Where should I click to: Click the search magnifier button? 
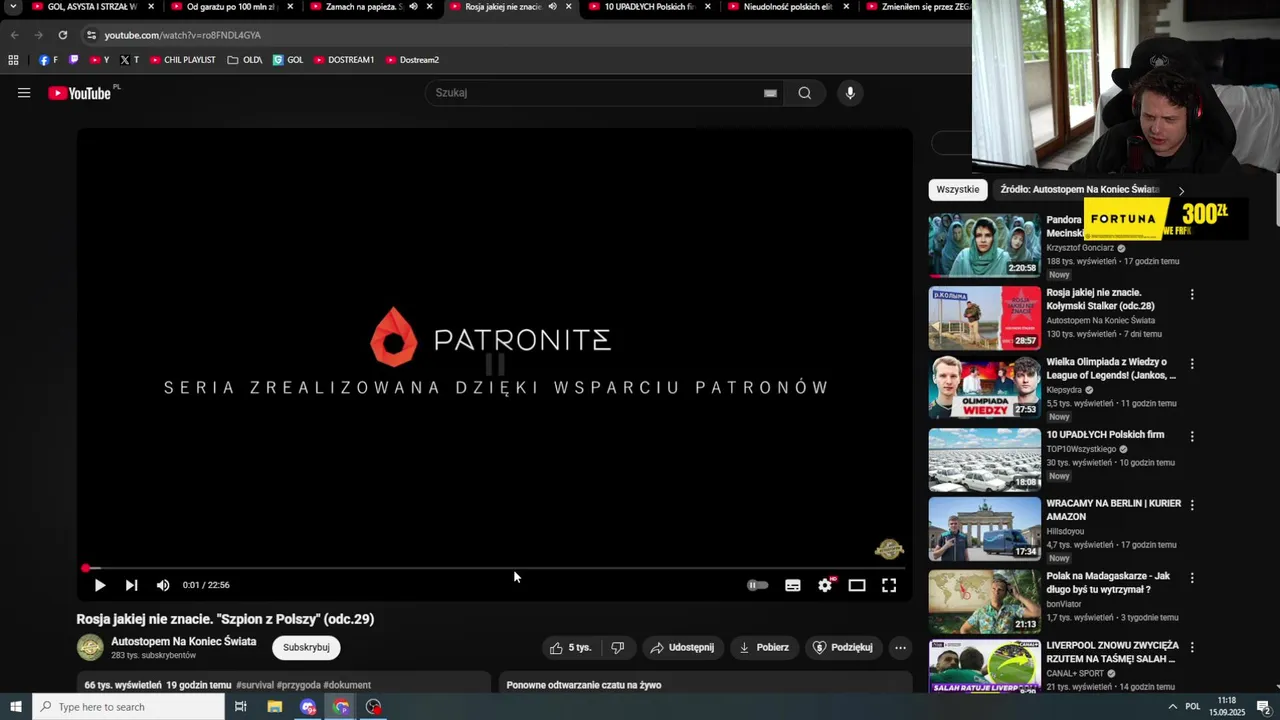pyautogui.click(x=805, y=93)
